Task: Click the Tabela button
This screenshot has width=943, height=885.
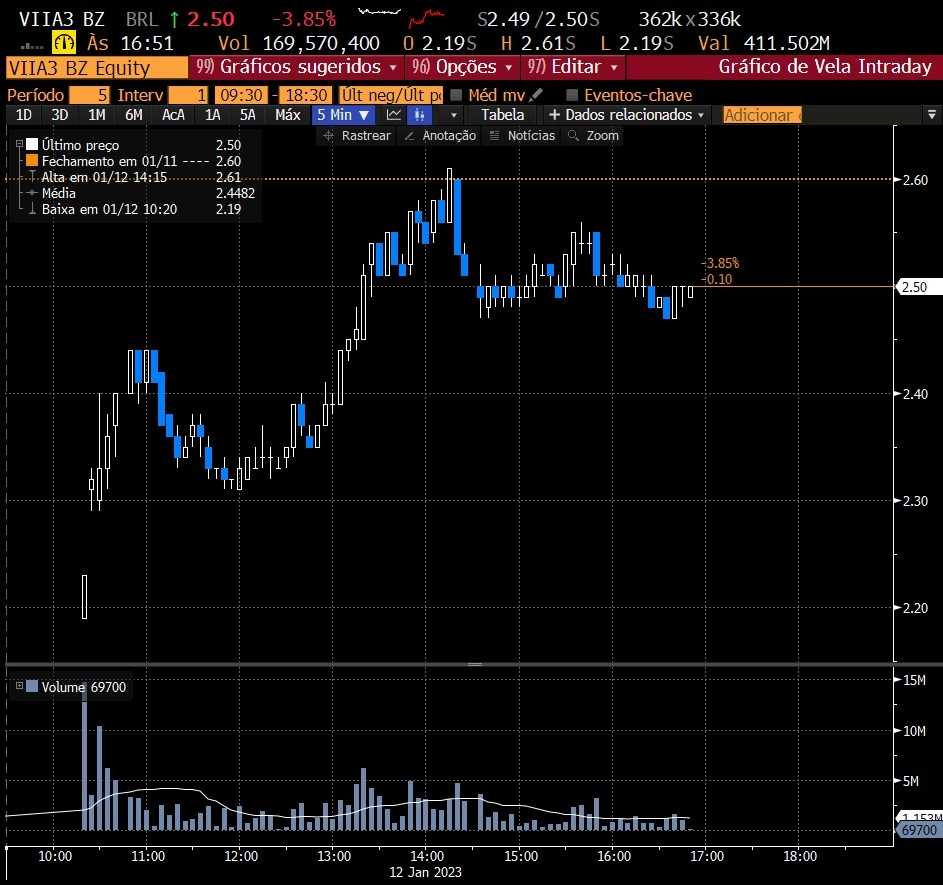Action: 502,115
